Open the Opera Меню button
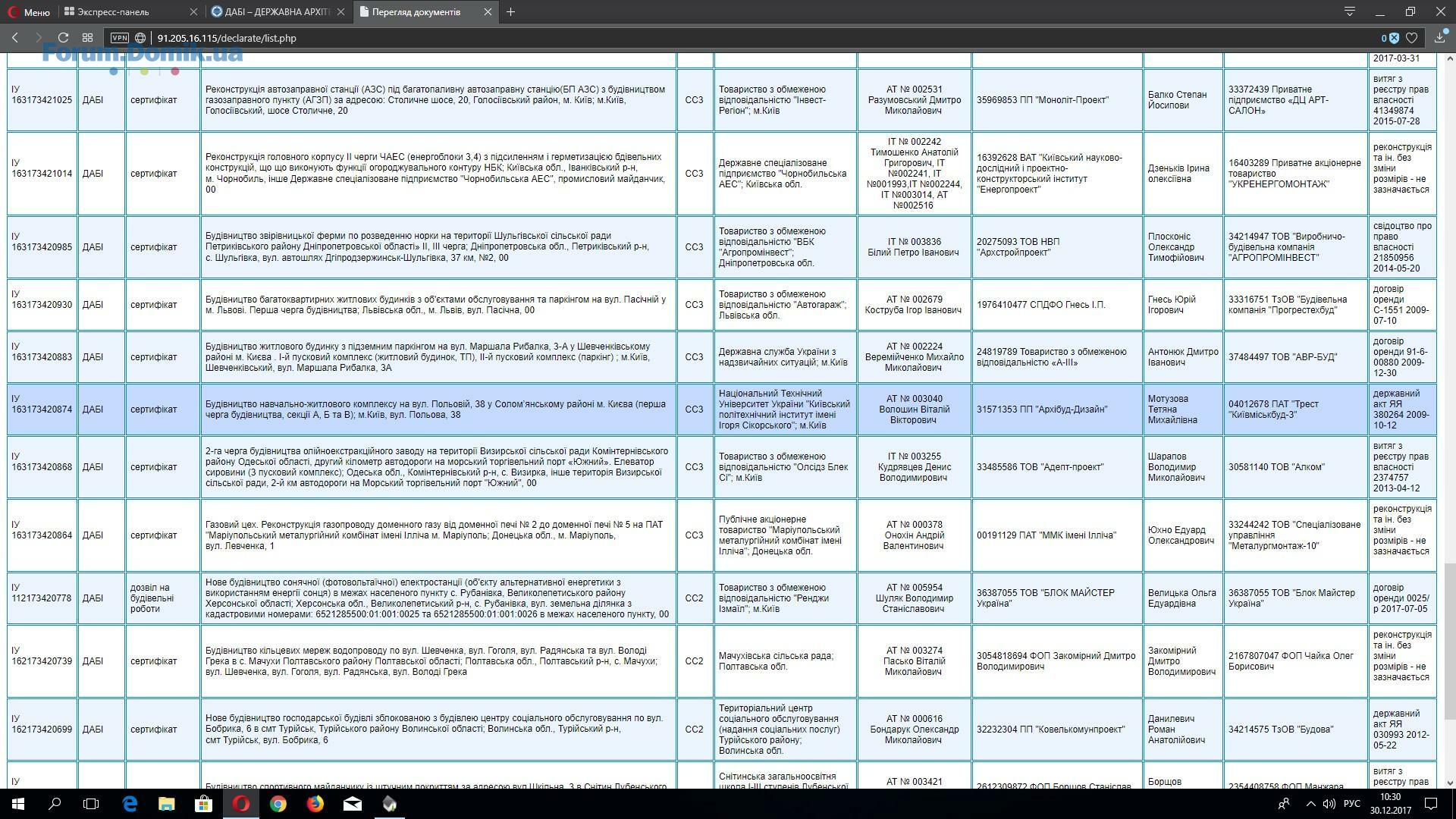Viewport: 1456px width, 819px height. point(29,11)
